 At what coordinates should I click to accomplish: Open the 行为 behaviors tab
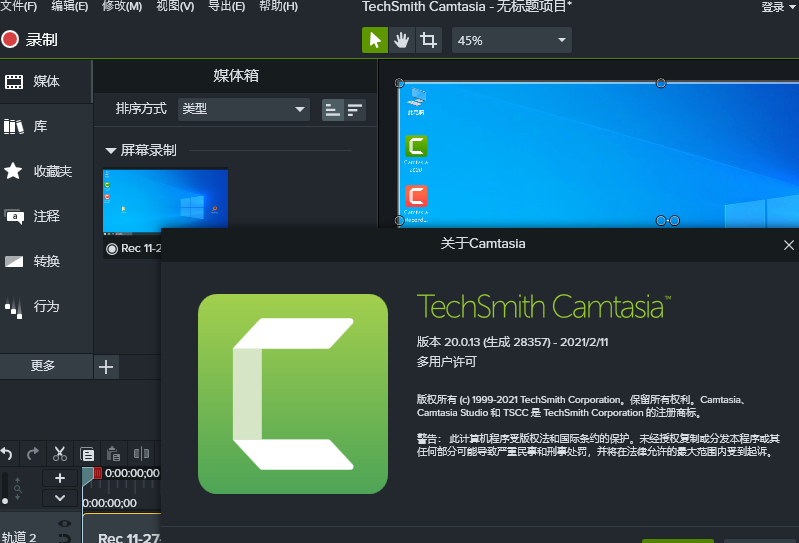click(x=46, y=306)
